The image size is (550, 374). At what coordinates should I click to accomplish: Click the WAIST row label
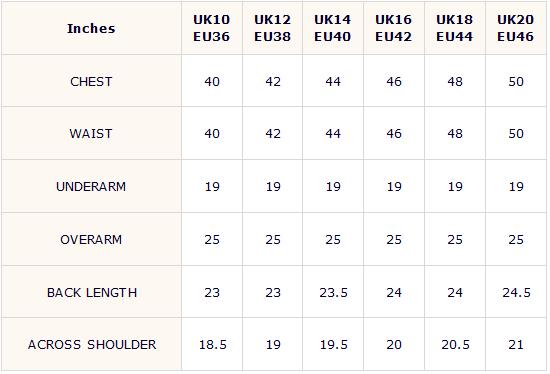coord(91,133)
